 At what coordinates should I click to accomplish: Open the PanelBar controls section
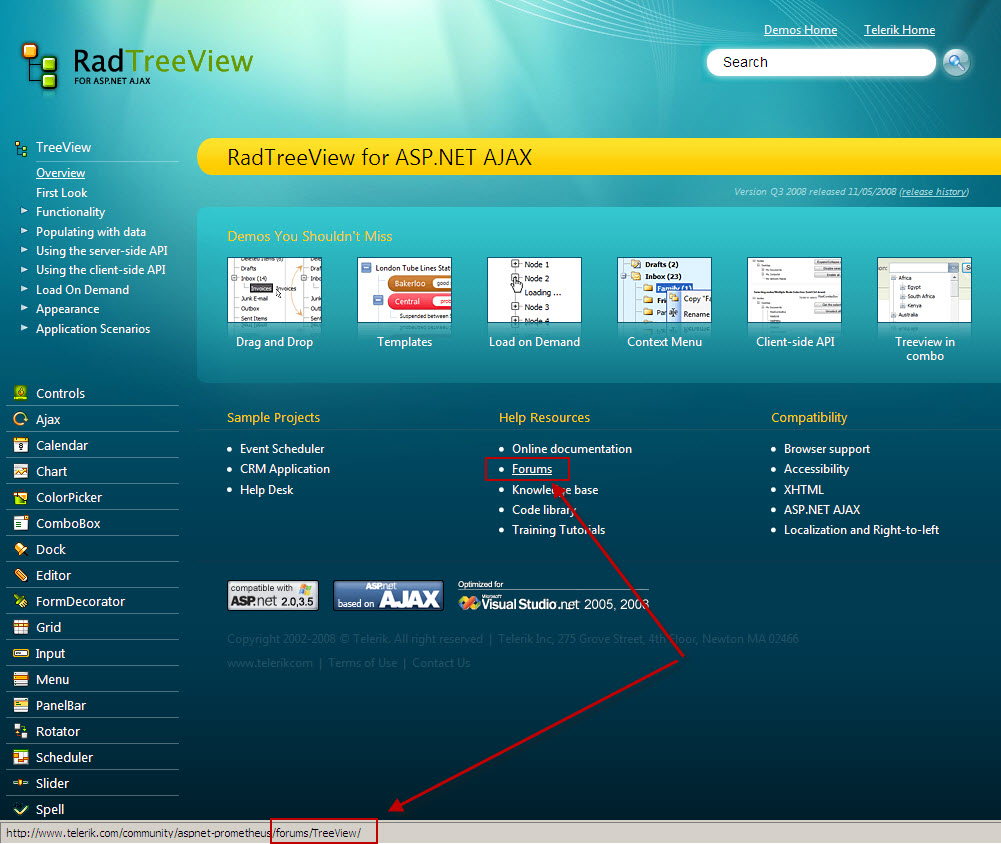(61, 705)
